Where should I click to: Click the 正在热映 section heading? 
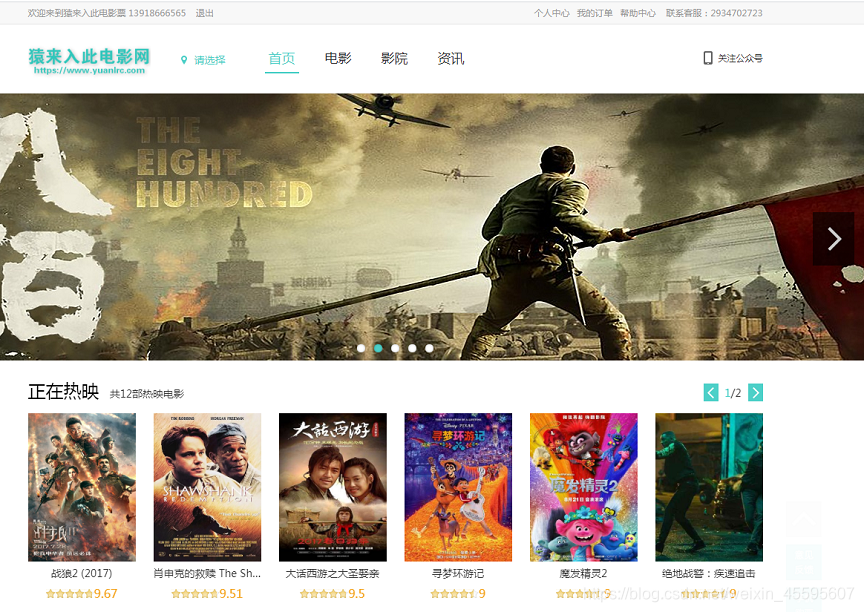[63, 392]
